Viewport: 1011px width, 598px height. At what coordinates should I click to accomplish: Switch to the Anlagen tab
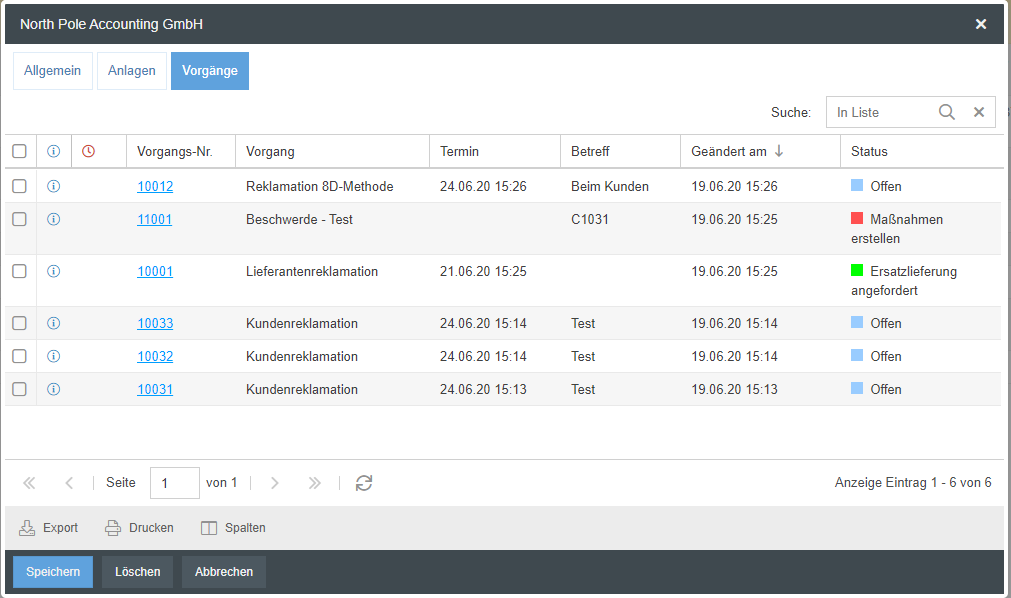132,70
